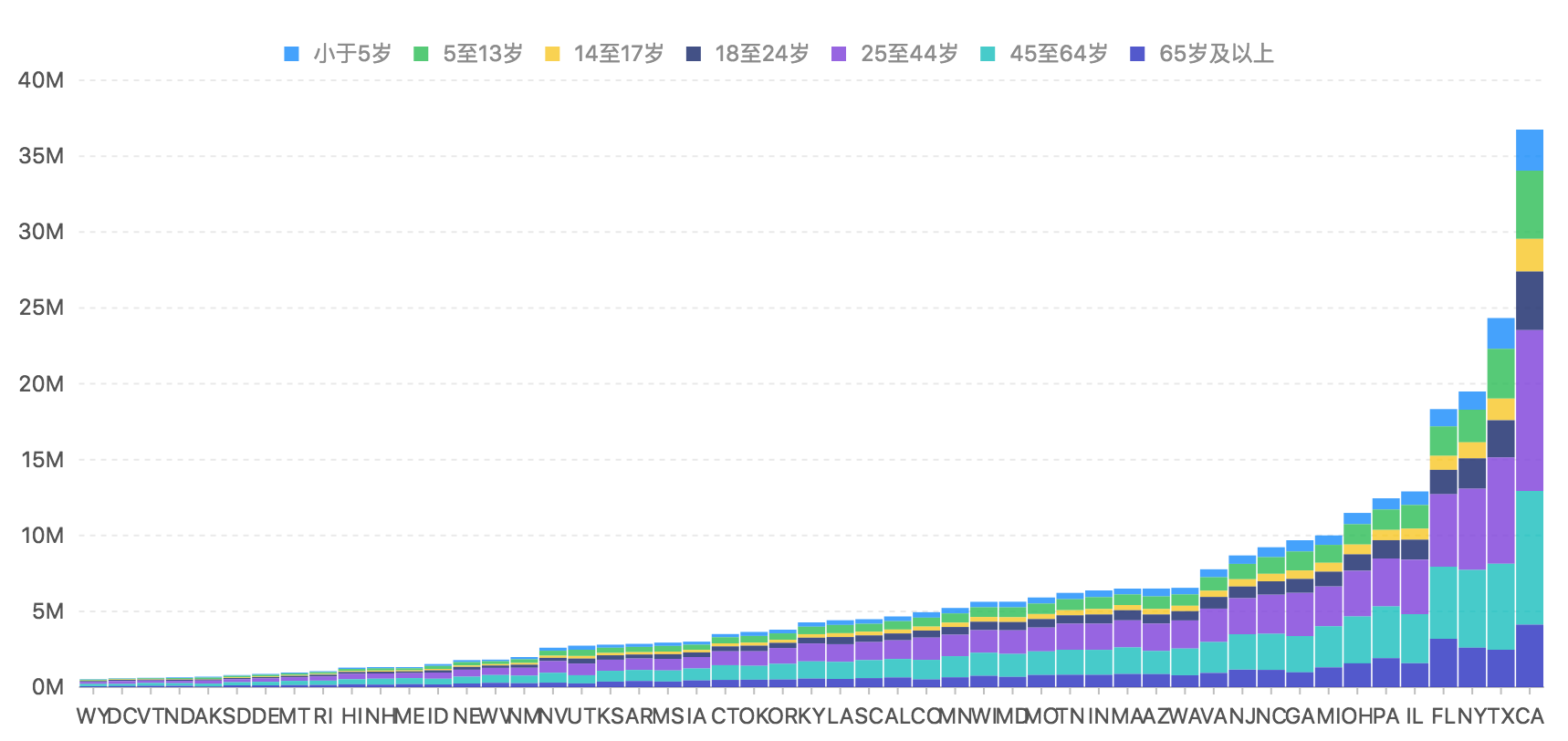Click the FL x-axis label
This screenshot has height=741, width=1568.
1444,716
